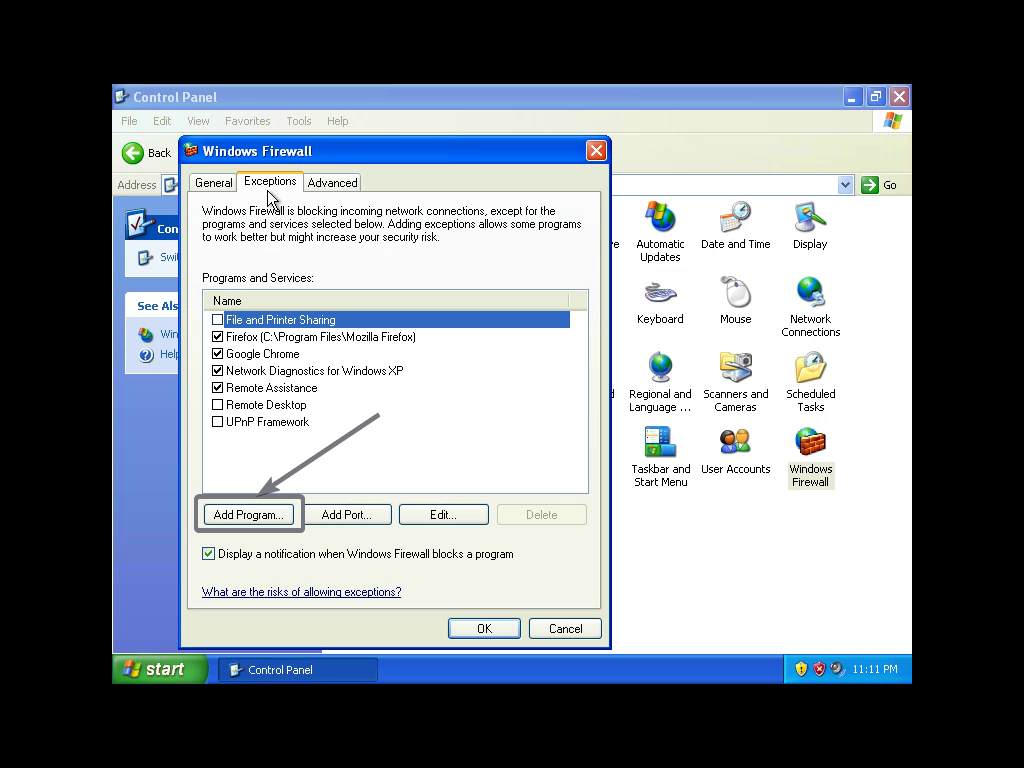Open the Help menu
Screen dimensions: 1024x768
pos(338,121)
